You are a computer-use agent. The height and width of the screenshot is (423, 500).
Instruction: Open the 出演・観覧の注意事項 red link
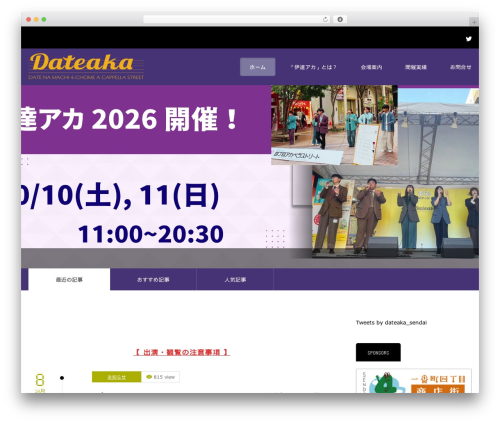(x=182, y=352)
